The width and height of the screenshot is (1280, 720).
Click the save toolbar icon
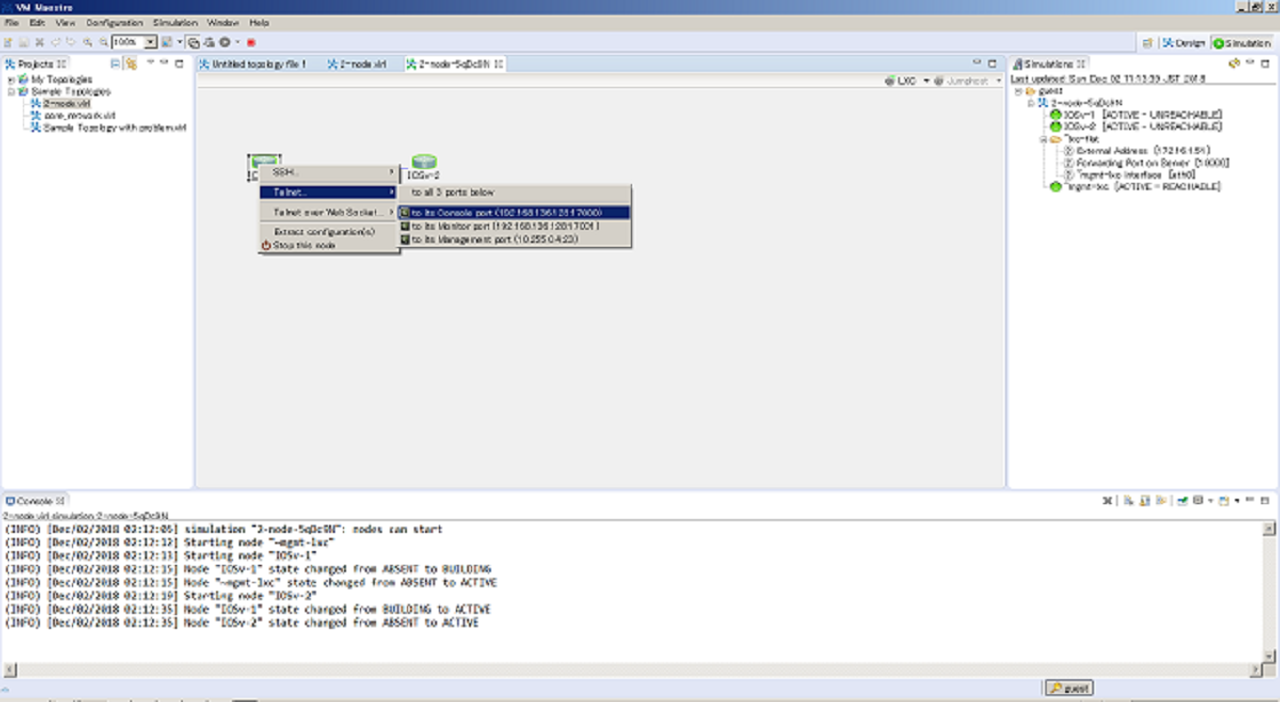point(24,42)
